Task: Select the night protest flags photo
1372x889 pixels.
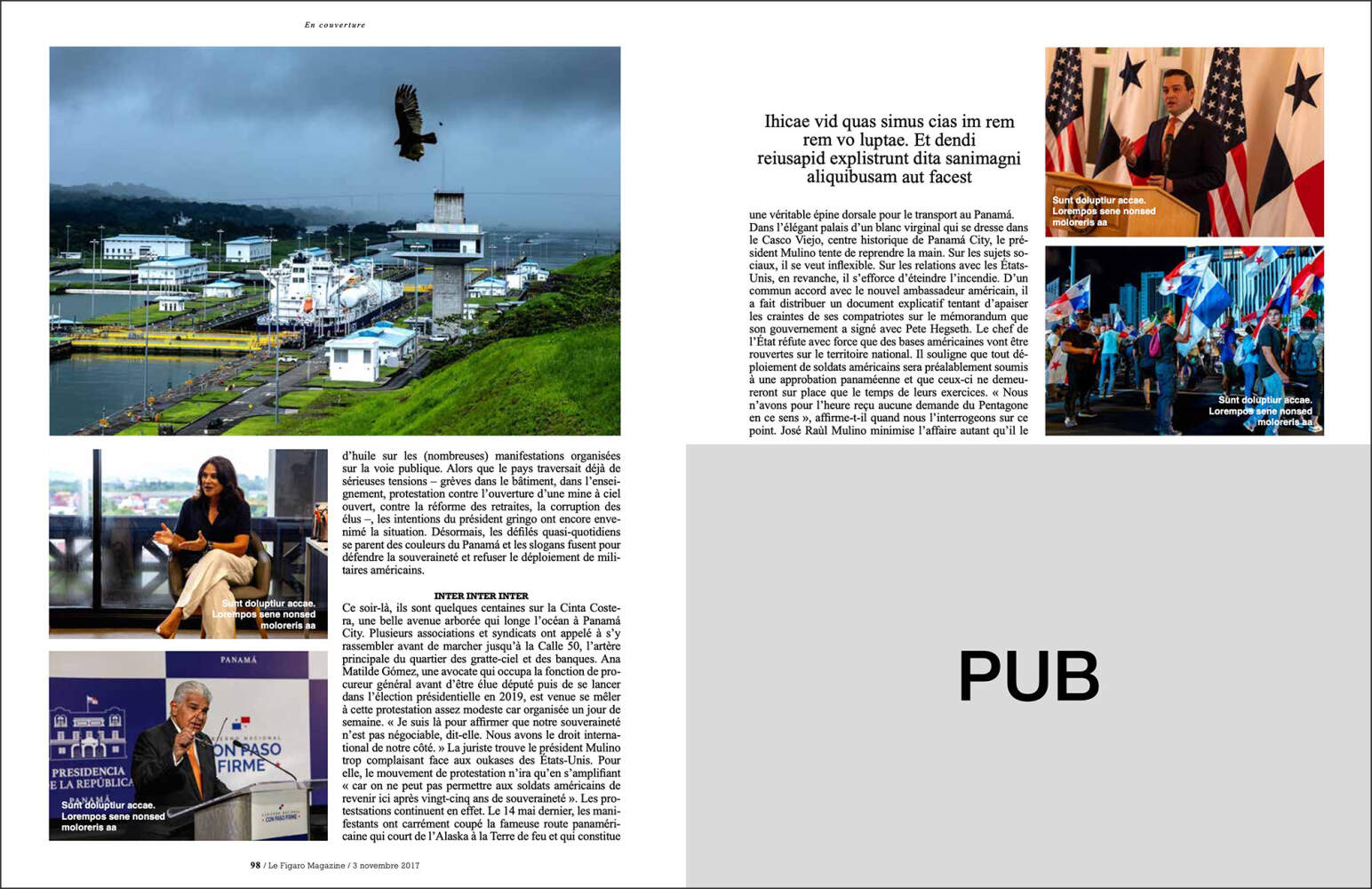Action: coord(1185,341)
